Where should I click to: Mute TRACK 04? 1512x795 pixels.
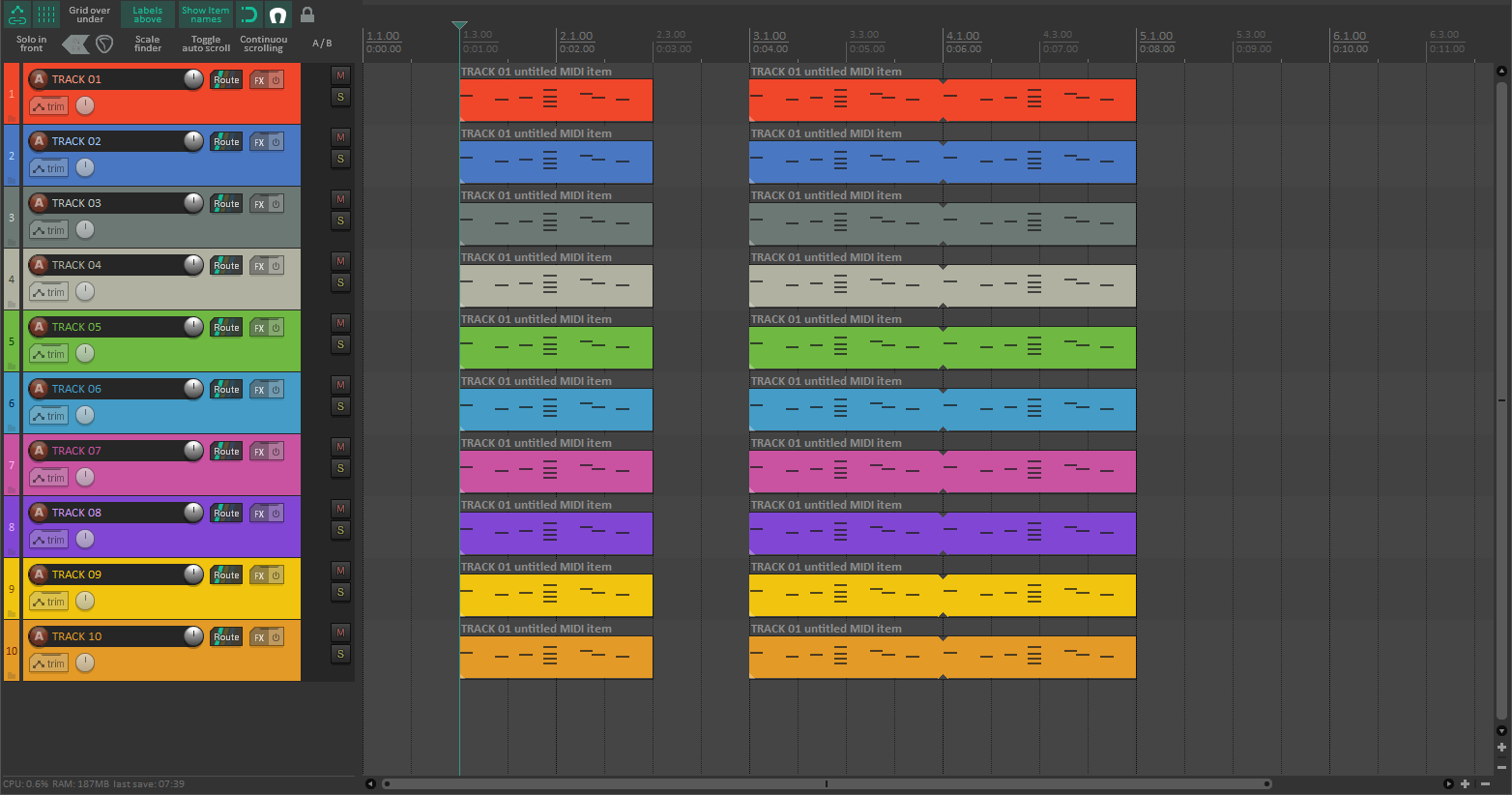340,261
